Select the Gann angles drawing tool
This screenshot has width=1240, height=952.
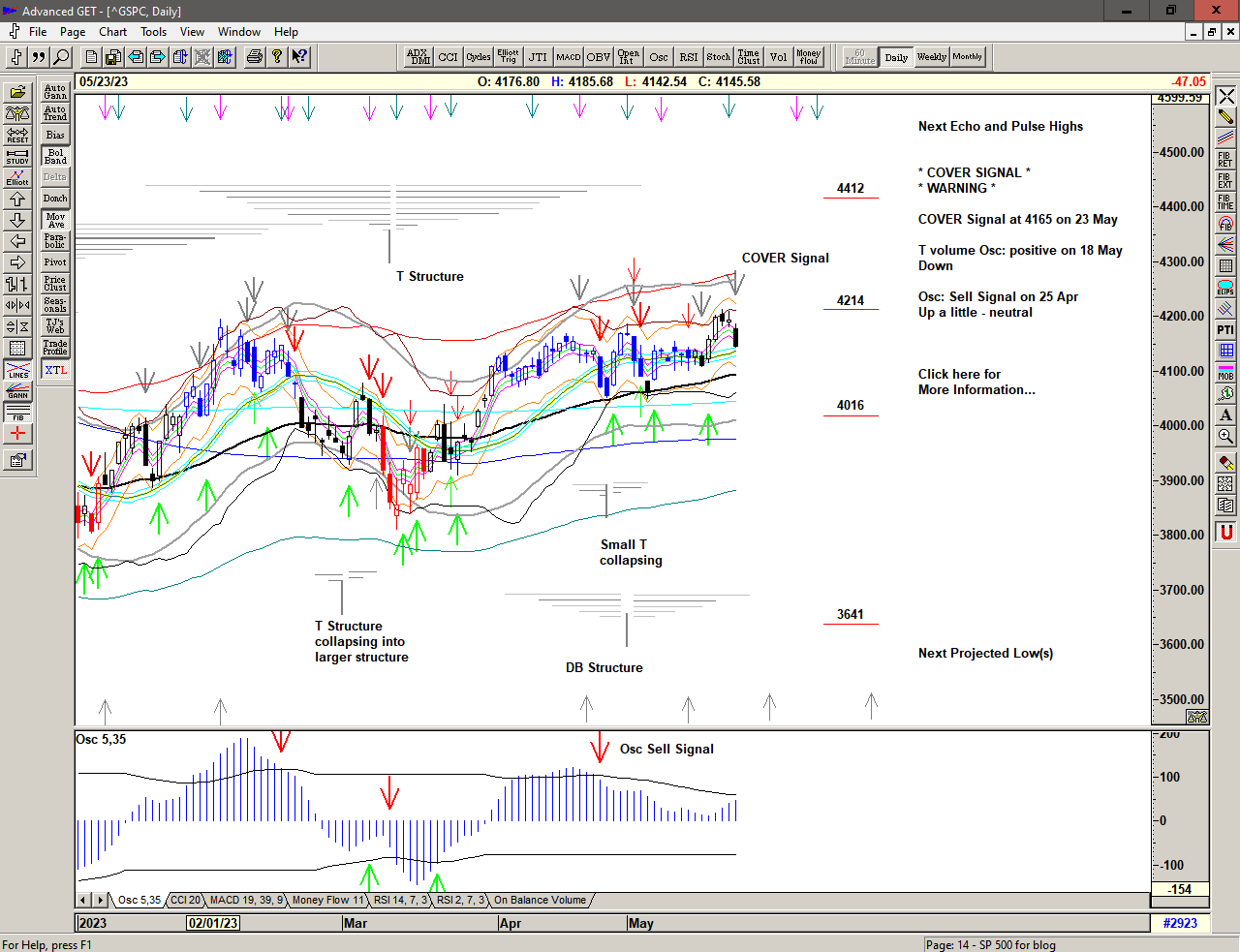tap(17, 391)
